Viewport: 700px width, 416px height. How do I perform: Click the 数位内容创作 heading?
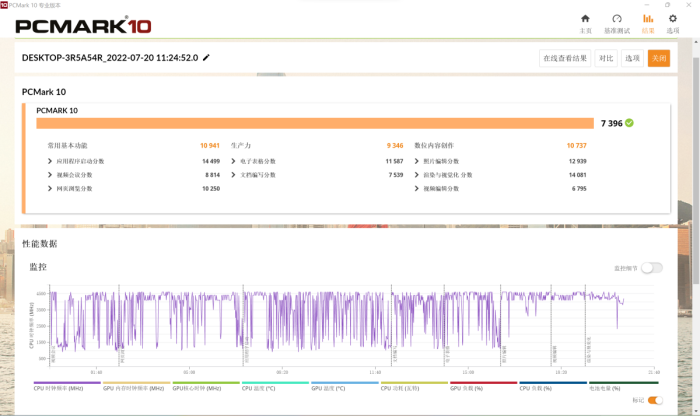tap(434, 146)
